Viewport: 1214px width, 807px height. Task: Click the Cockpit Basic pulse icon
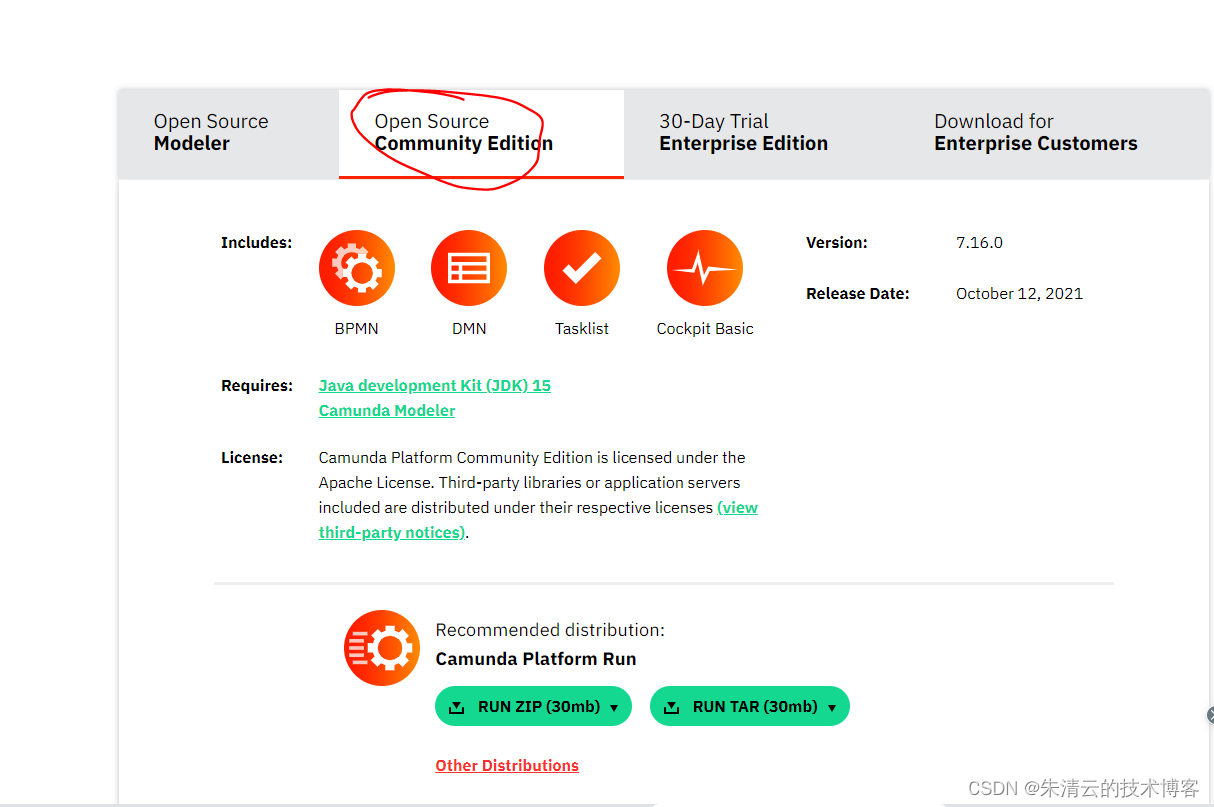[x=705, y=268]
